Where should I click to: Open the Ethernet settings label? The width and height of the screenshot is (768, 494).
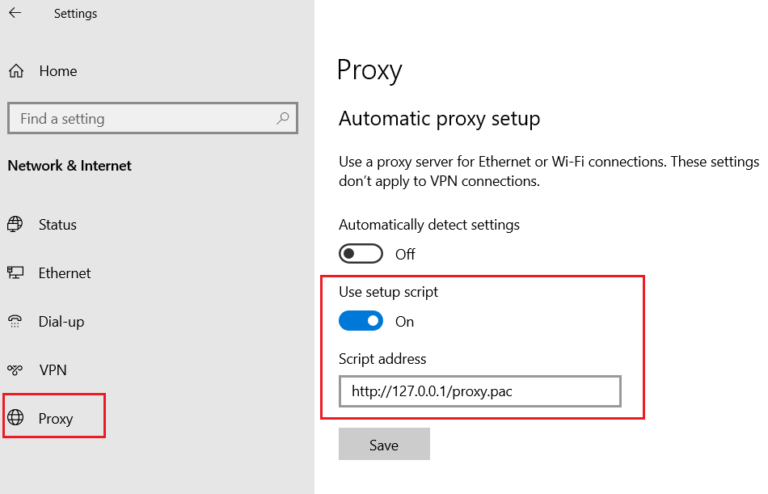click(65, 273)
